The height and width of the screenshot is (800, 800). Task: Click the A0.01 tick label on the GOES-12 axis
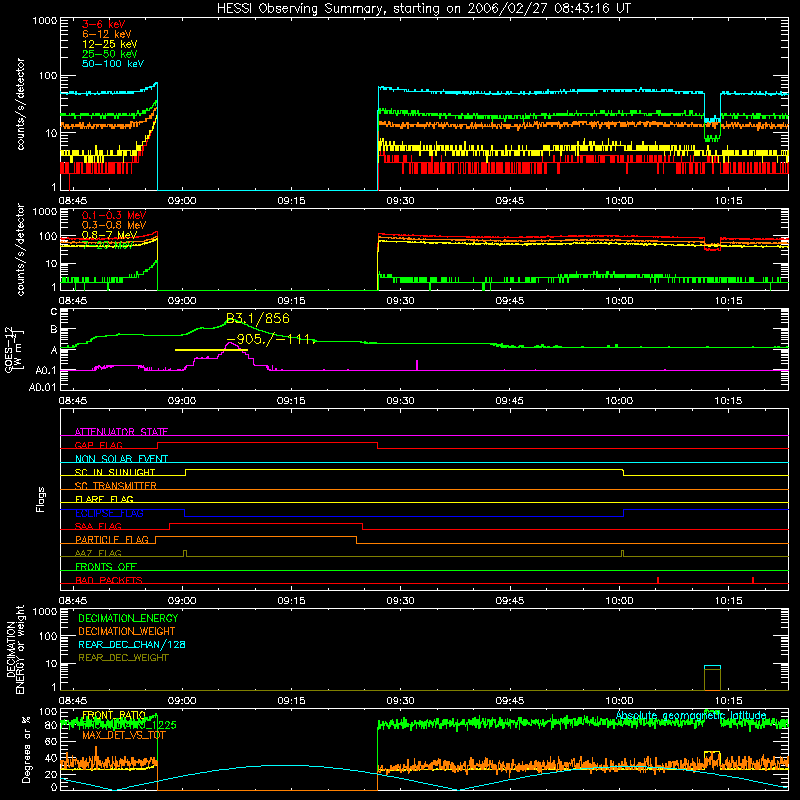pos(42,388)
